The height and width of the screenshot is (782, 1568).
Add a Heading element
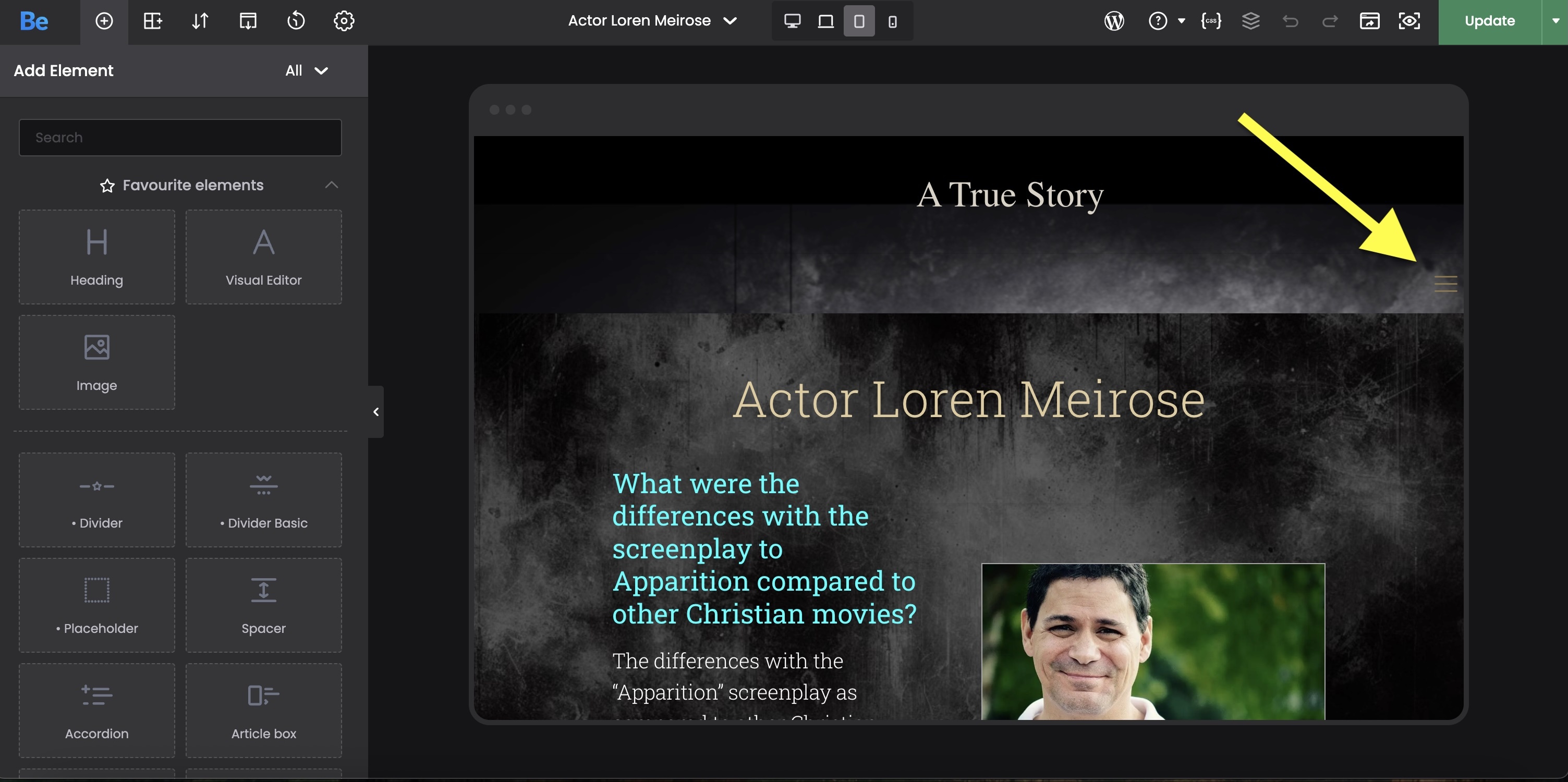pos(97,257)
